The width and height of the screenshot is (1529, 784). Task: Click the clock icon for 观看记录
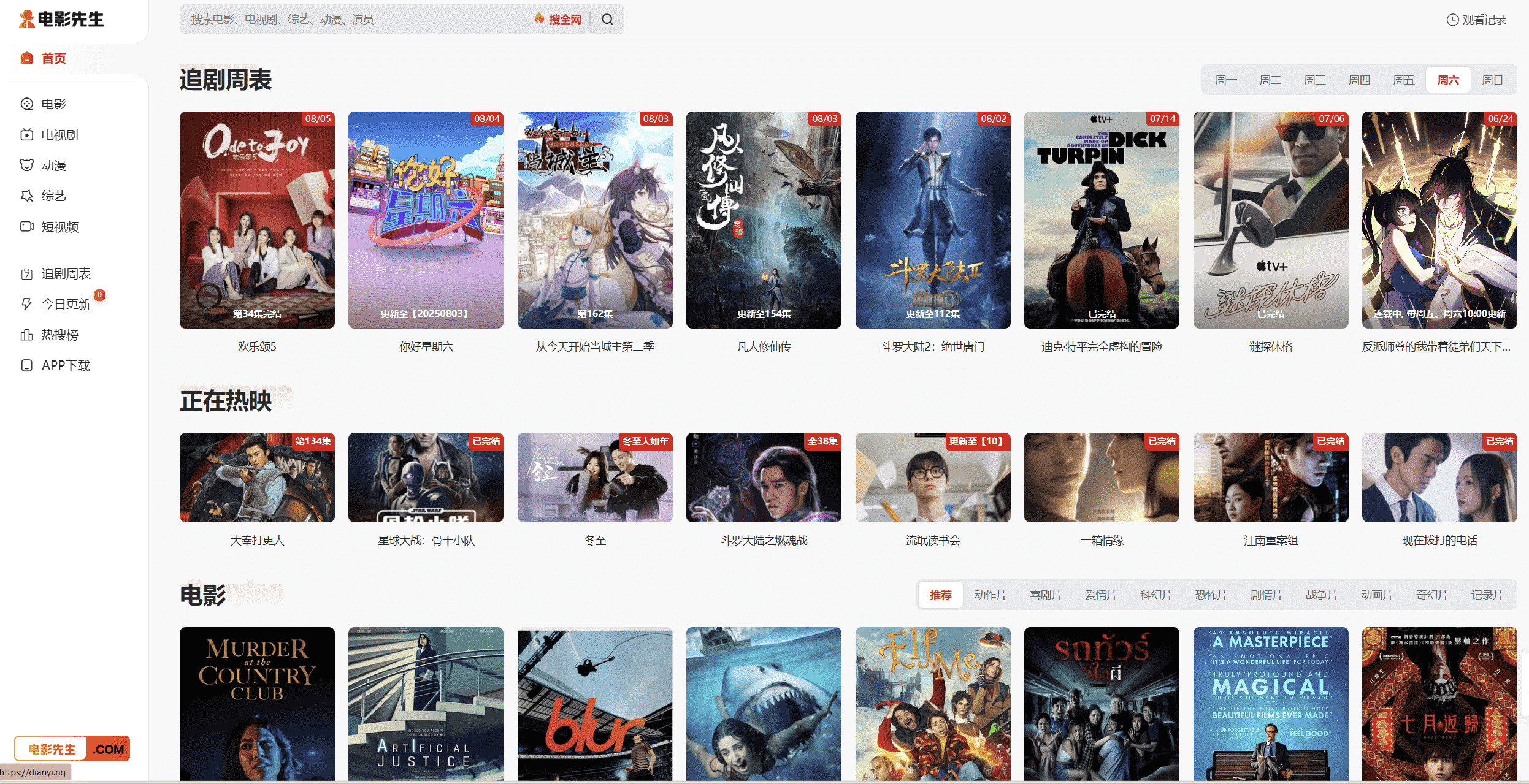point(1452,20)
